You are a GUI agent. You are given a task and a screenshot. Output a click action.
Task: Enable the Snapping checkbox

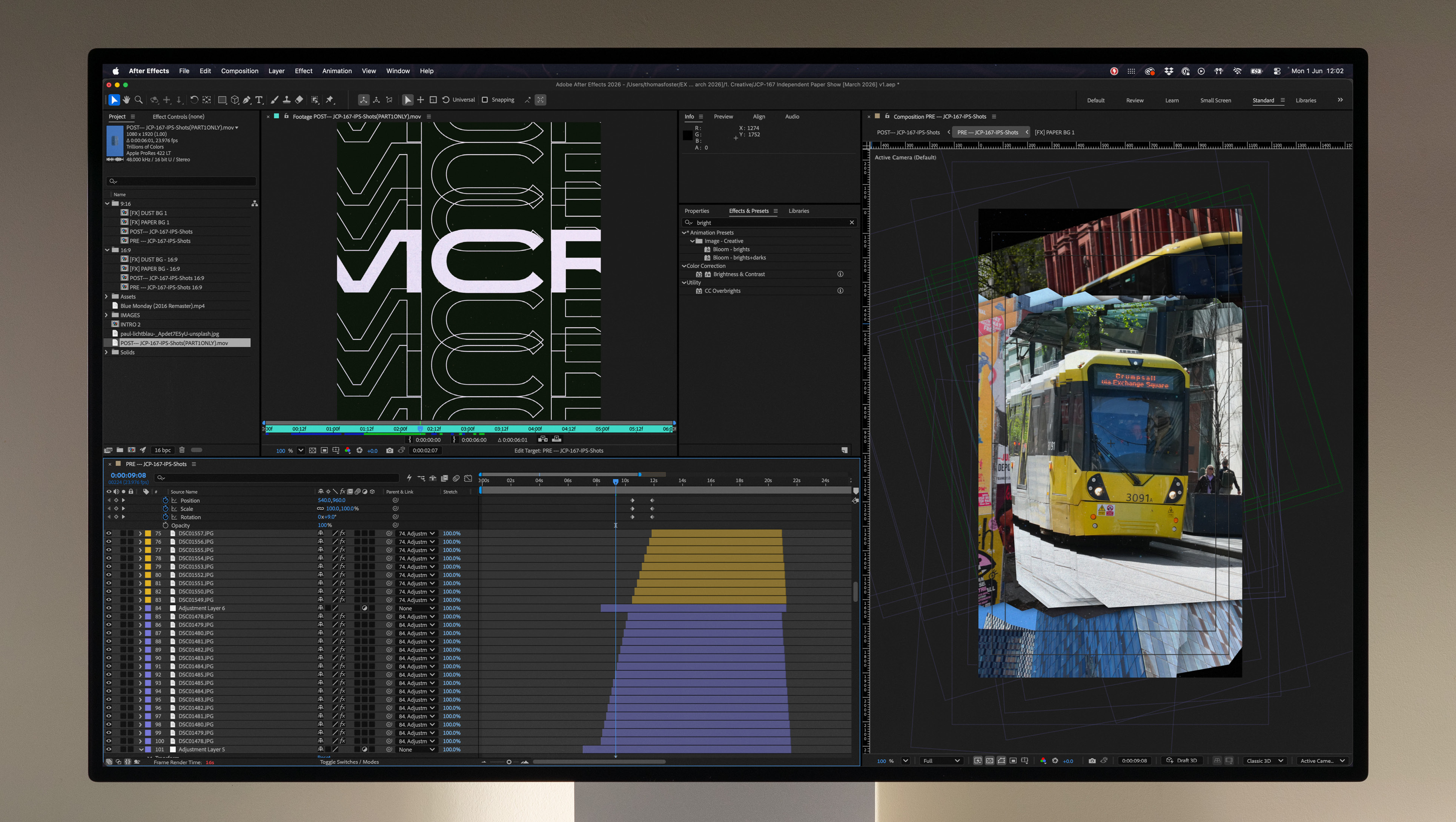point(484,100)
